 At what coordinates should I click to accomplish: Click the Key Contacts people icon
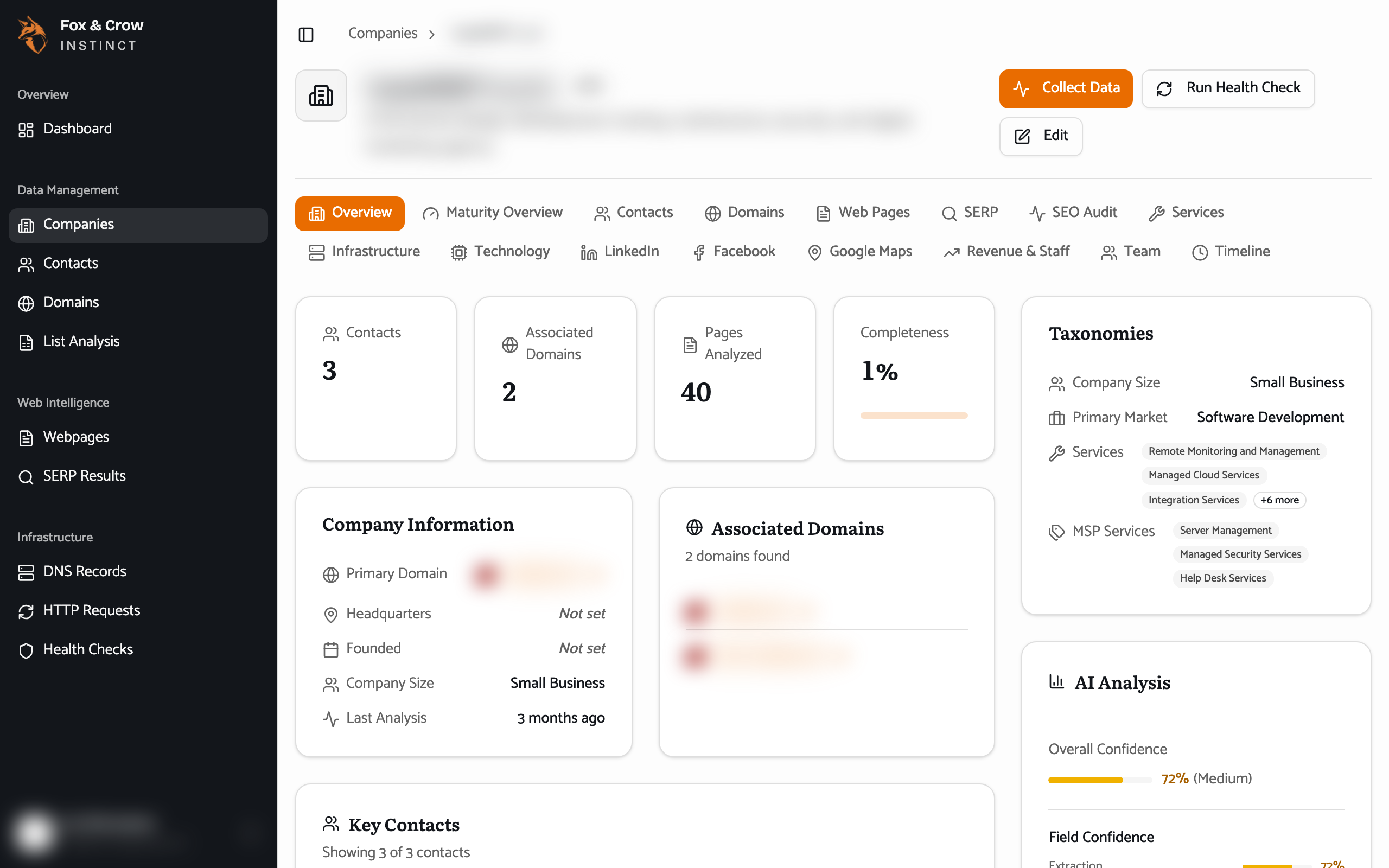tap(331, 824)
